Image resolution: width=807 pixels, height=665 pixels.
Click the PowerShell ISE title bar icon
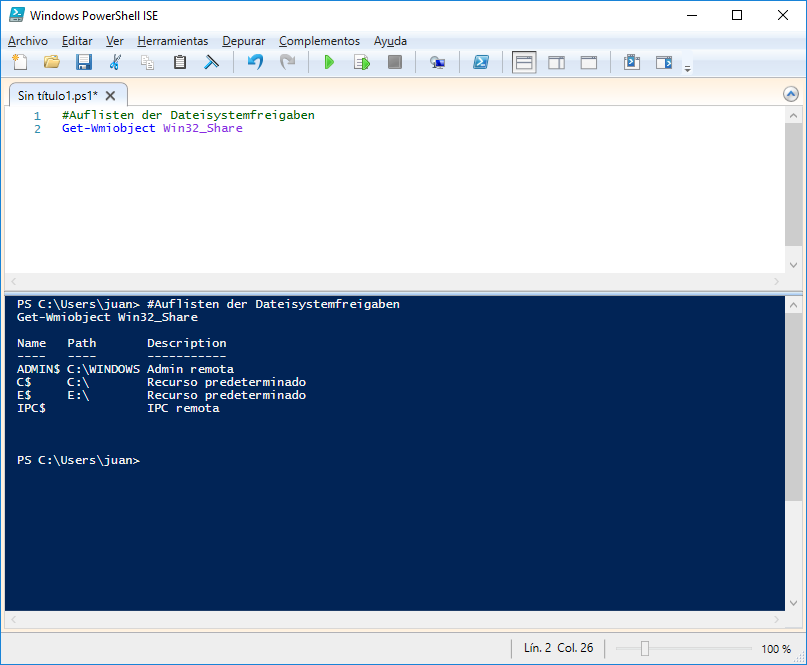coord(16,15)
